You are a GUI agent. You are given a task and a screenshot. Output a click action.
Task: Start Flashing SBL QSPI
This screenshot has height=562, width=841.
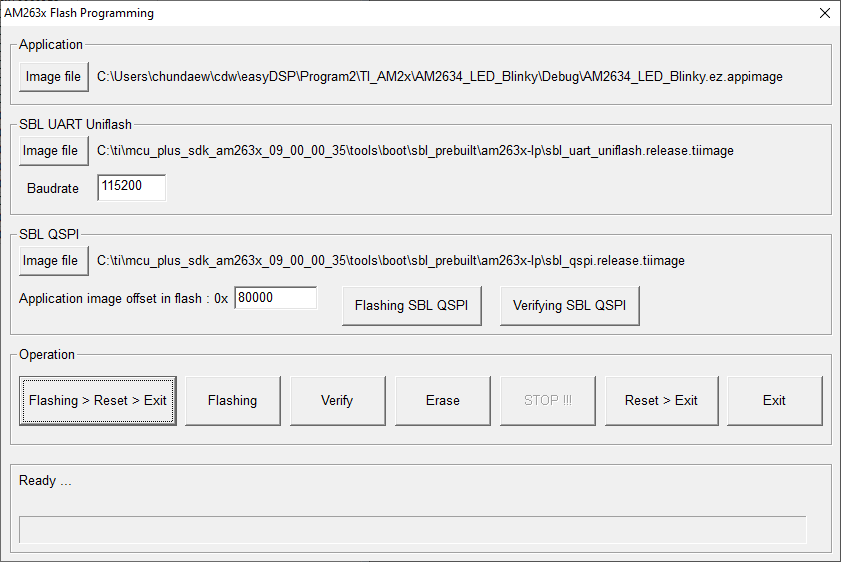[412, 306]
